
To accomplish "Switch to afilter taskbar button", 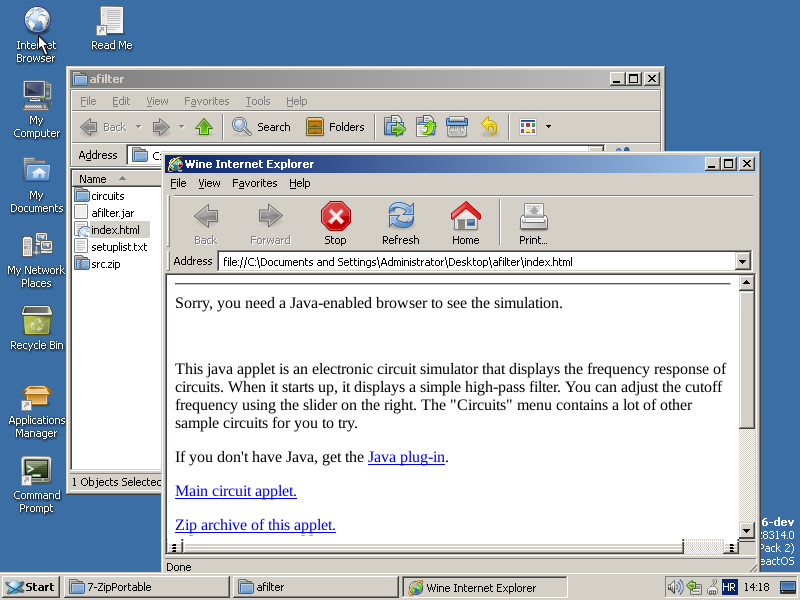I will coord(315,587).
